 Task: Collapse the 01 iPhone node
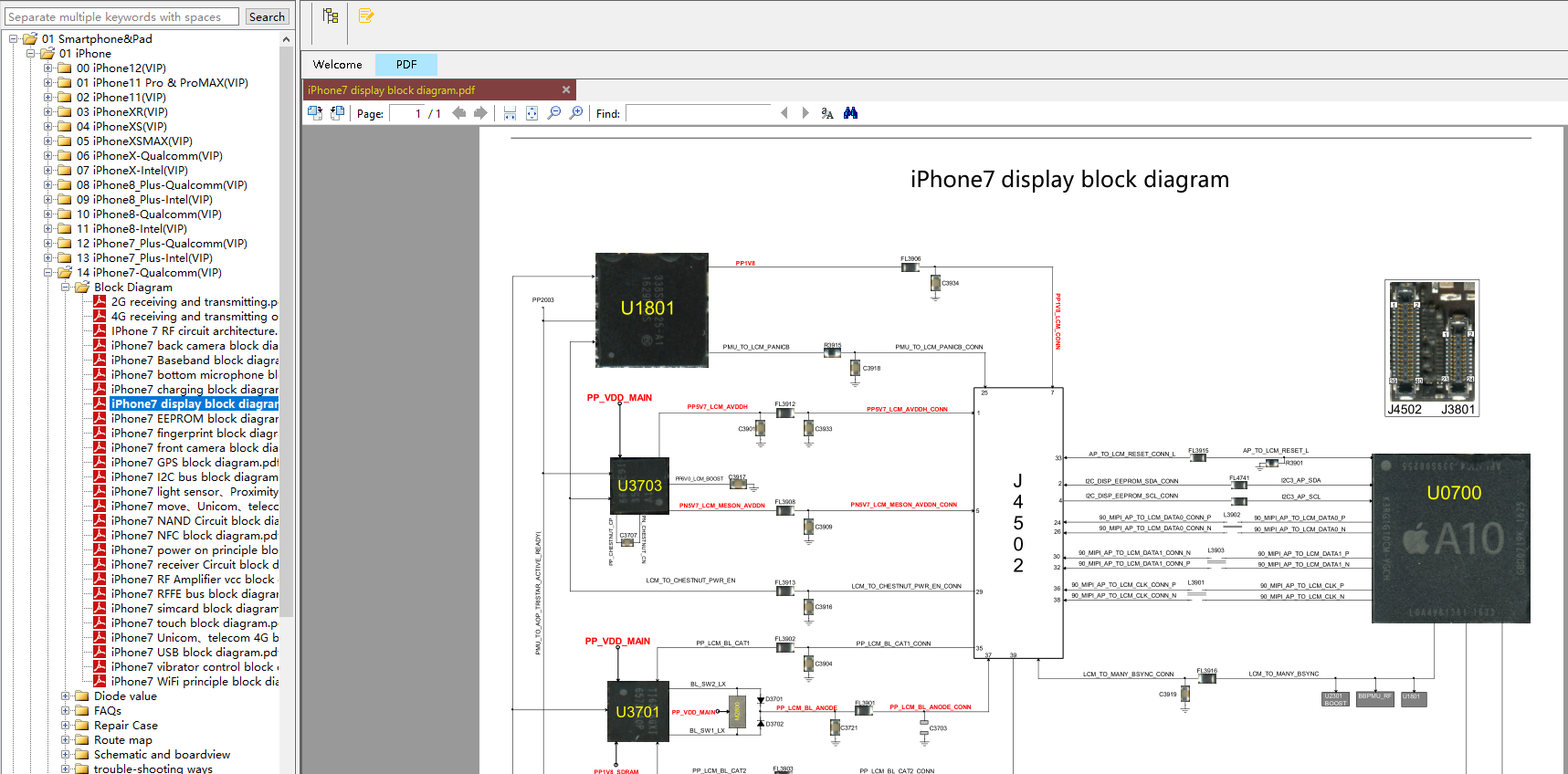[x=31, y=54]
